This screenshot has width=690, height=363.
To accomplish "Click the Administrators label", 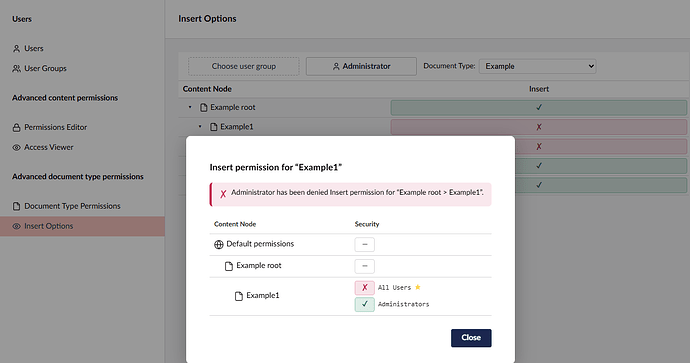I will coord(404,304).
